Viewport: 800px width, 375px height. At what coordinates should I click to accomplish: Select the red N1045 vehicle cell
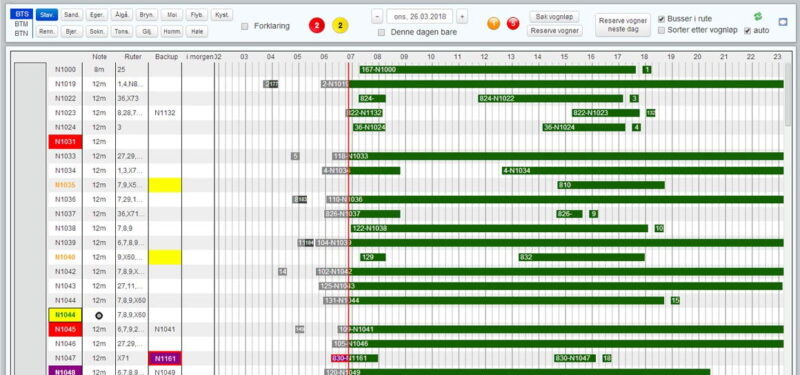65,329
